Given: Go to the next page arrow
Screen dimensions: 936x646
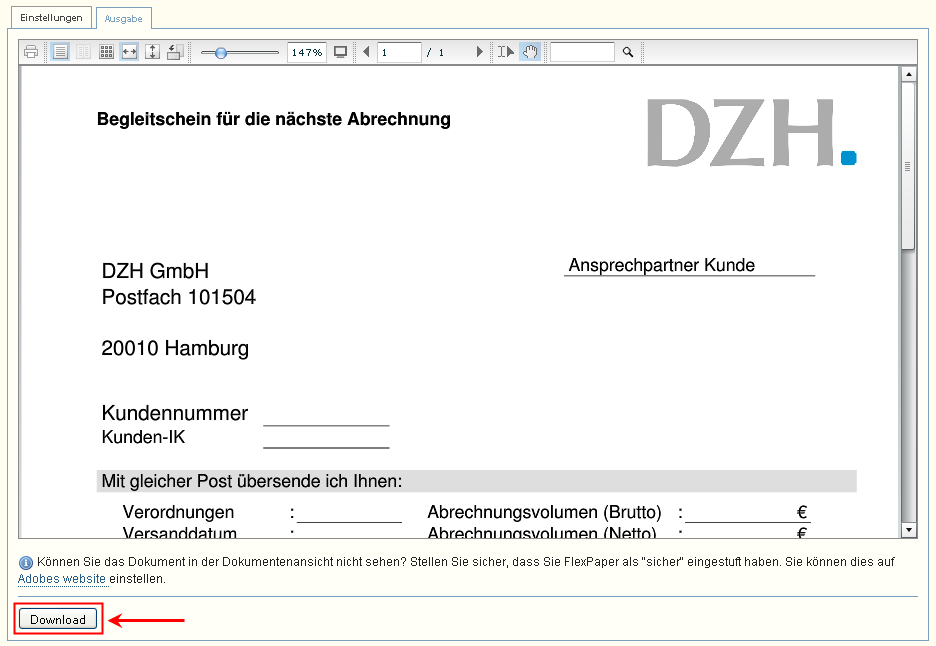Looking at the screenshot, I should 479,52.
